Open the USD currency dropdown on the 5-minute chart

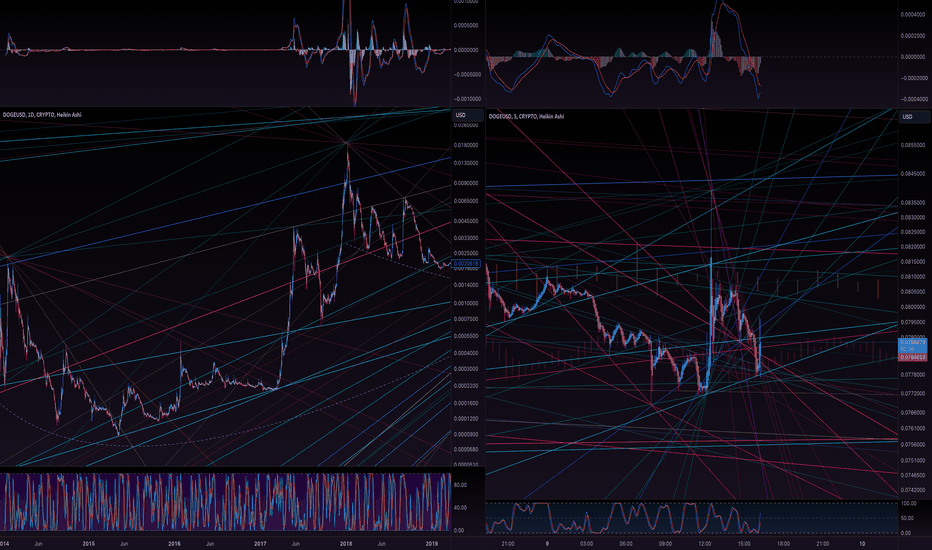[x=914, y=117]
